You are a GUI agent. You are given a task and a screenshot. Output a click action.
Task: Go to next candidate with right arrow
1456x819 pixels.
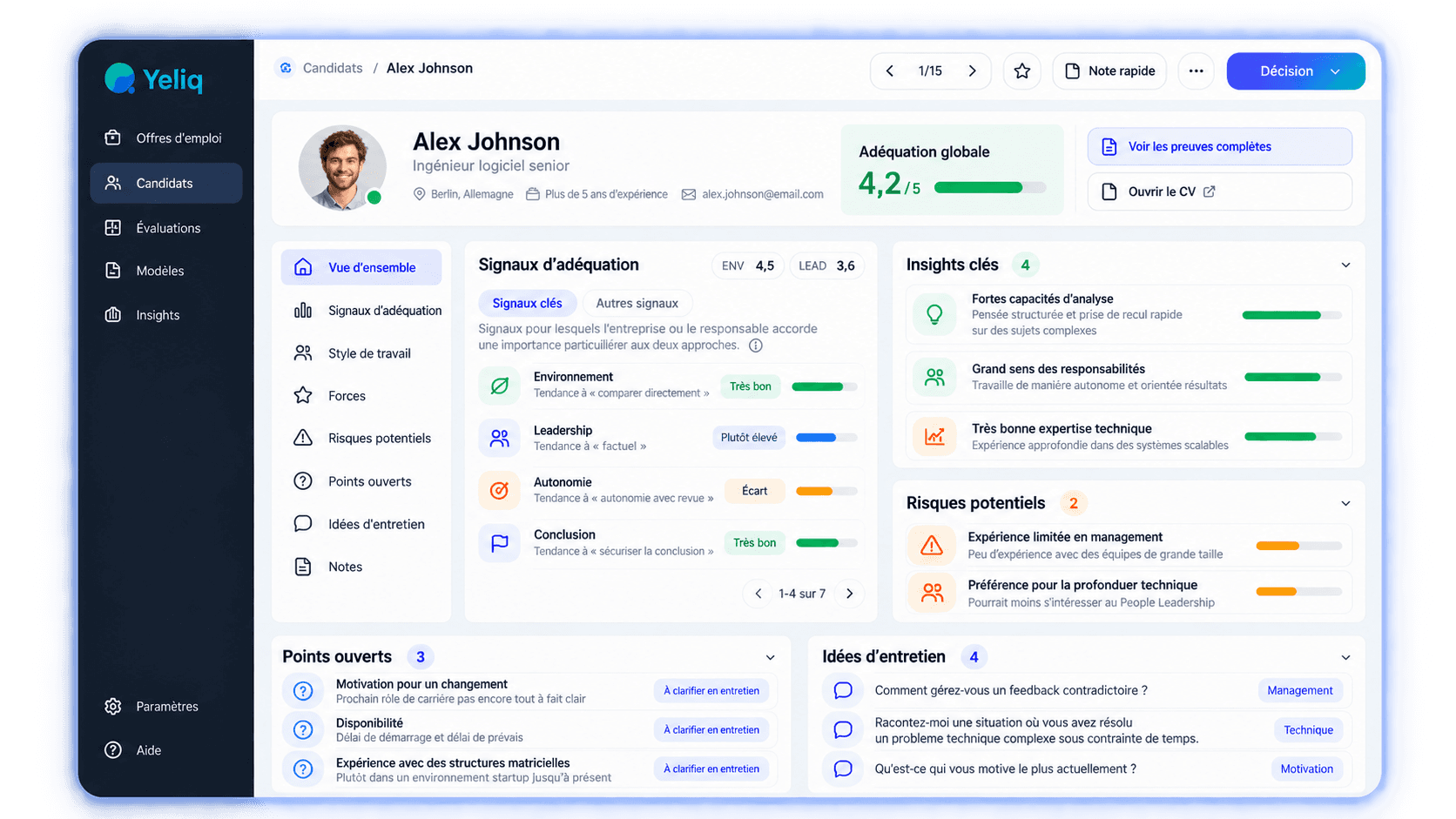[x=972, y=71]
